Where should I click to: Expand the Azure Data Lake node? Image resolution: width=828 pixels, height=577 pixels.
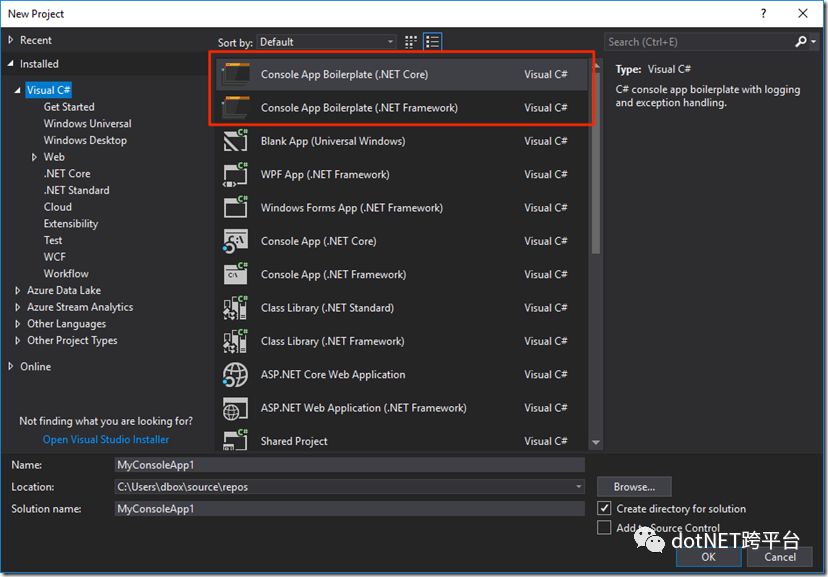(17, 290)
